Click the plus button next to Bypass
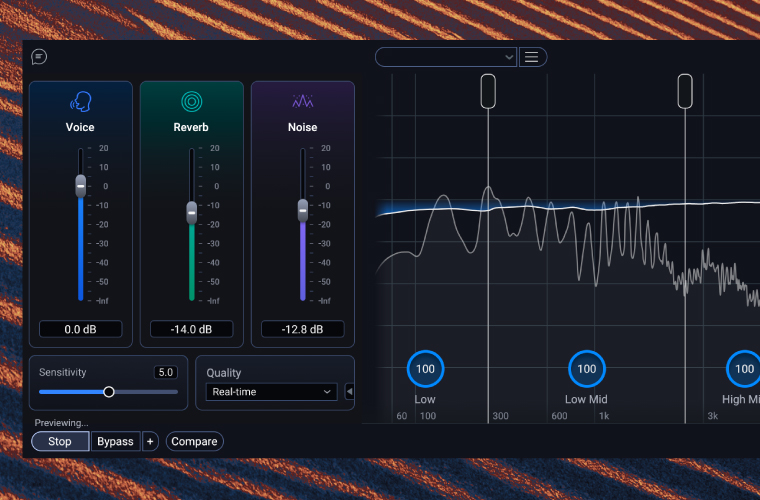This screenshot has width=760, height=500. pos(150,441)
